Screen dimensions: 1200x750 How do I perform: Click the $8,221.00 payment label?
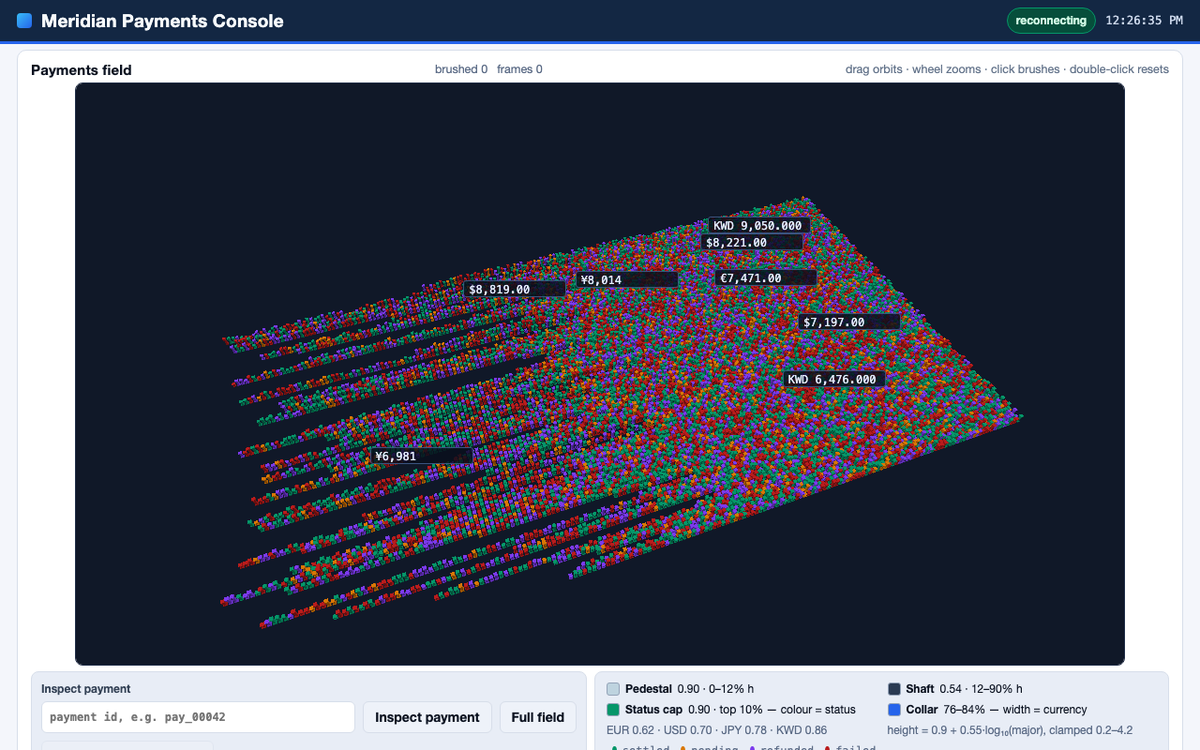point(752,242)
